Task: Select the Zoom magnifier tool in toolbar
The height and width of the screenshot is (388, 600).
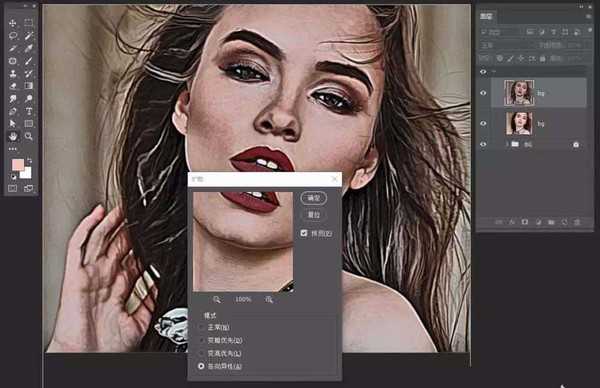Action: pyautogui.click(x=29, y=136)
